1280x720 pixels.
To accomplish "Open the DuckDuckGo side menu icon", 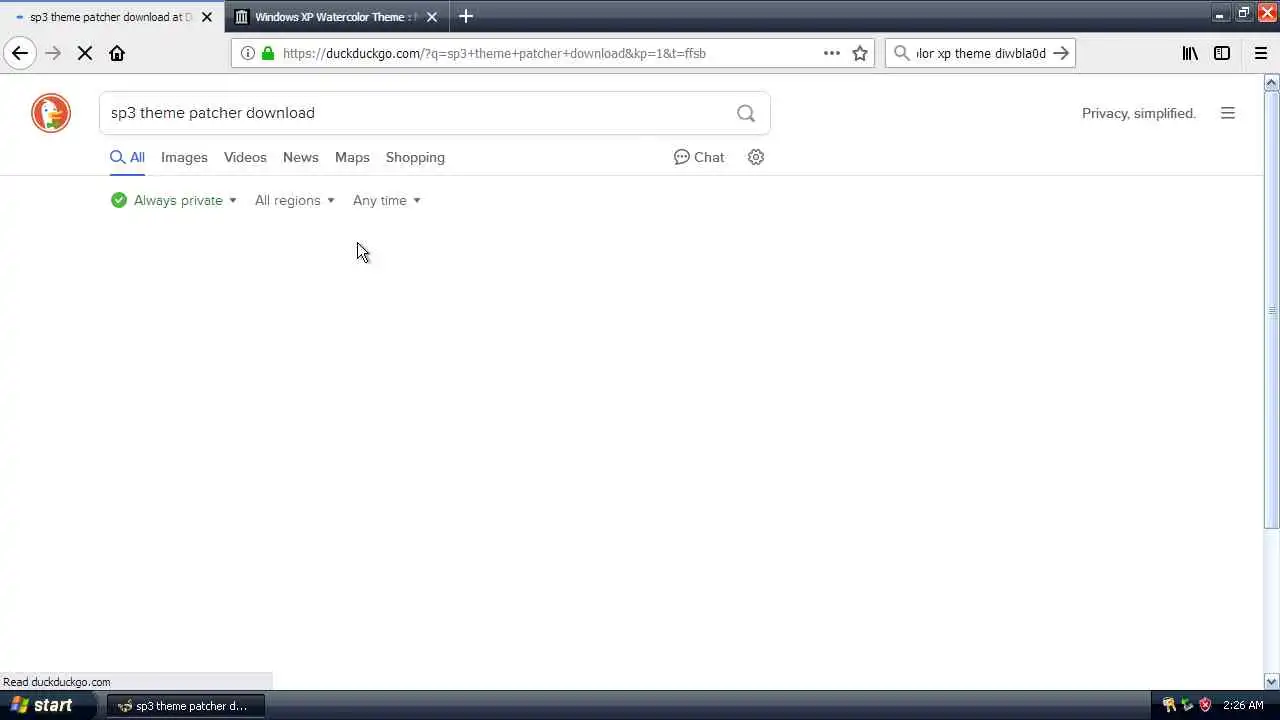I will click(1228, 113).
